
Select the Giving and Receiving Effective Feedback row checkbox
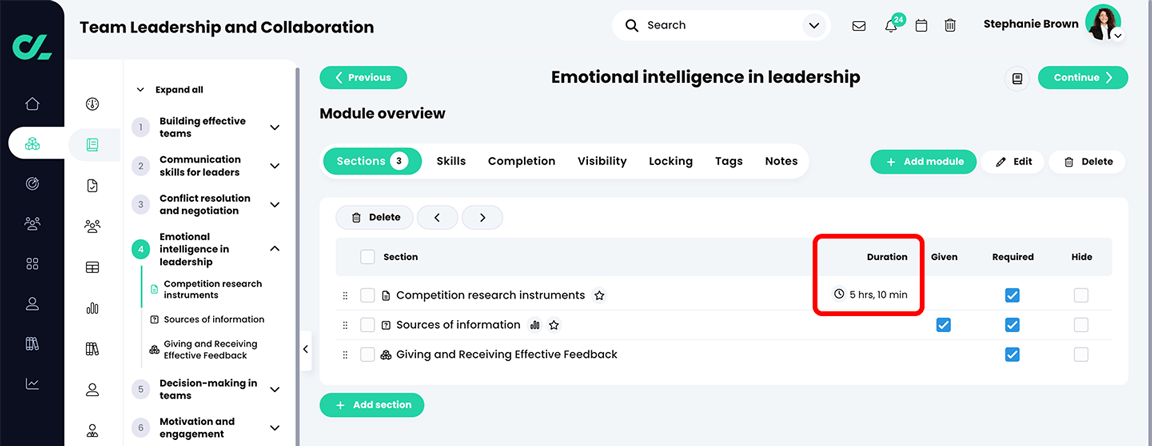367,355
